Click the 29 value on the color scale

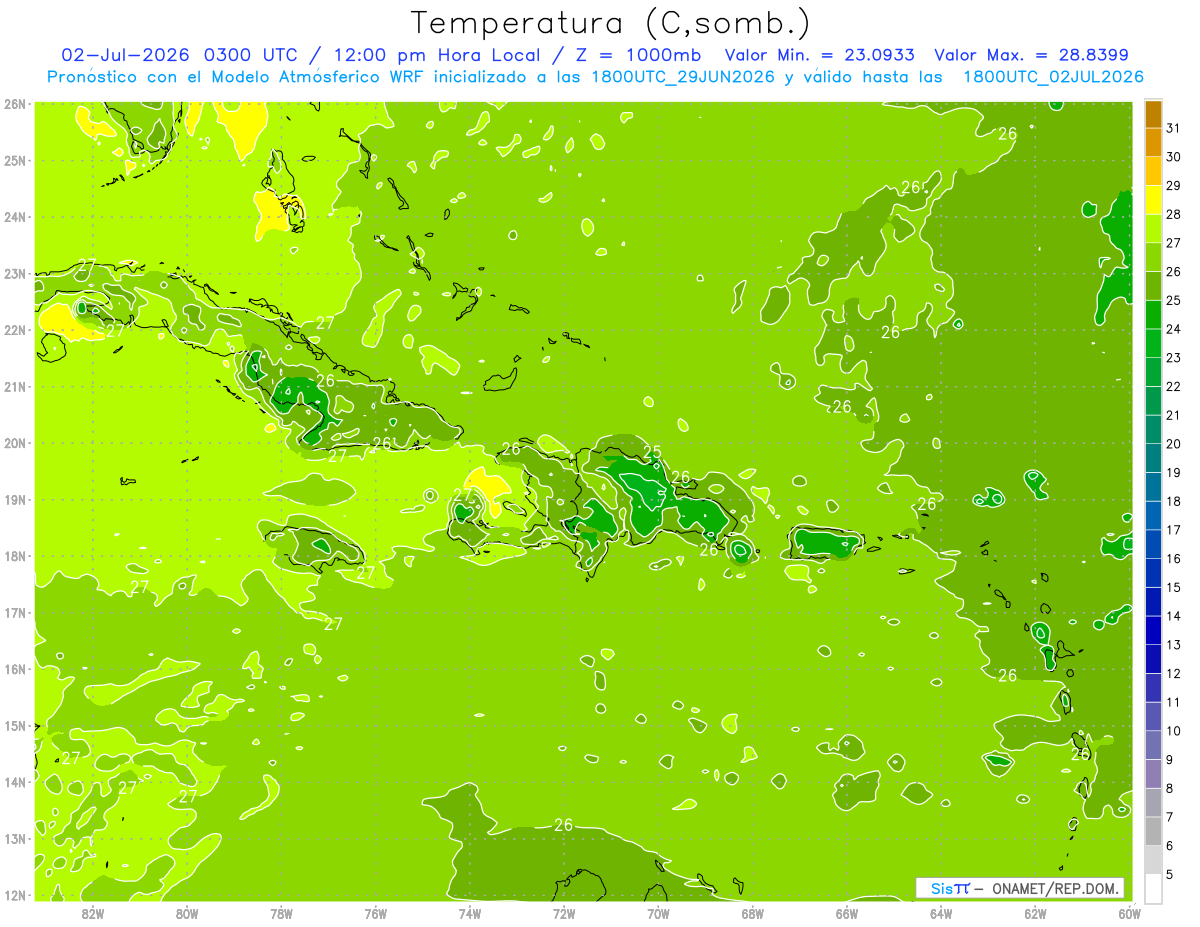(1173, 186)
